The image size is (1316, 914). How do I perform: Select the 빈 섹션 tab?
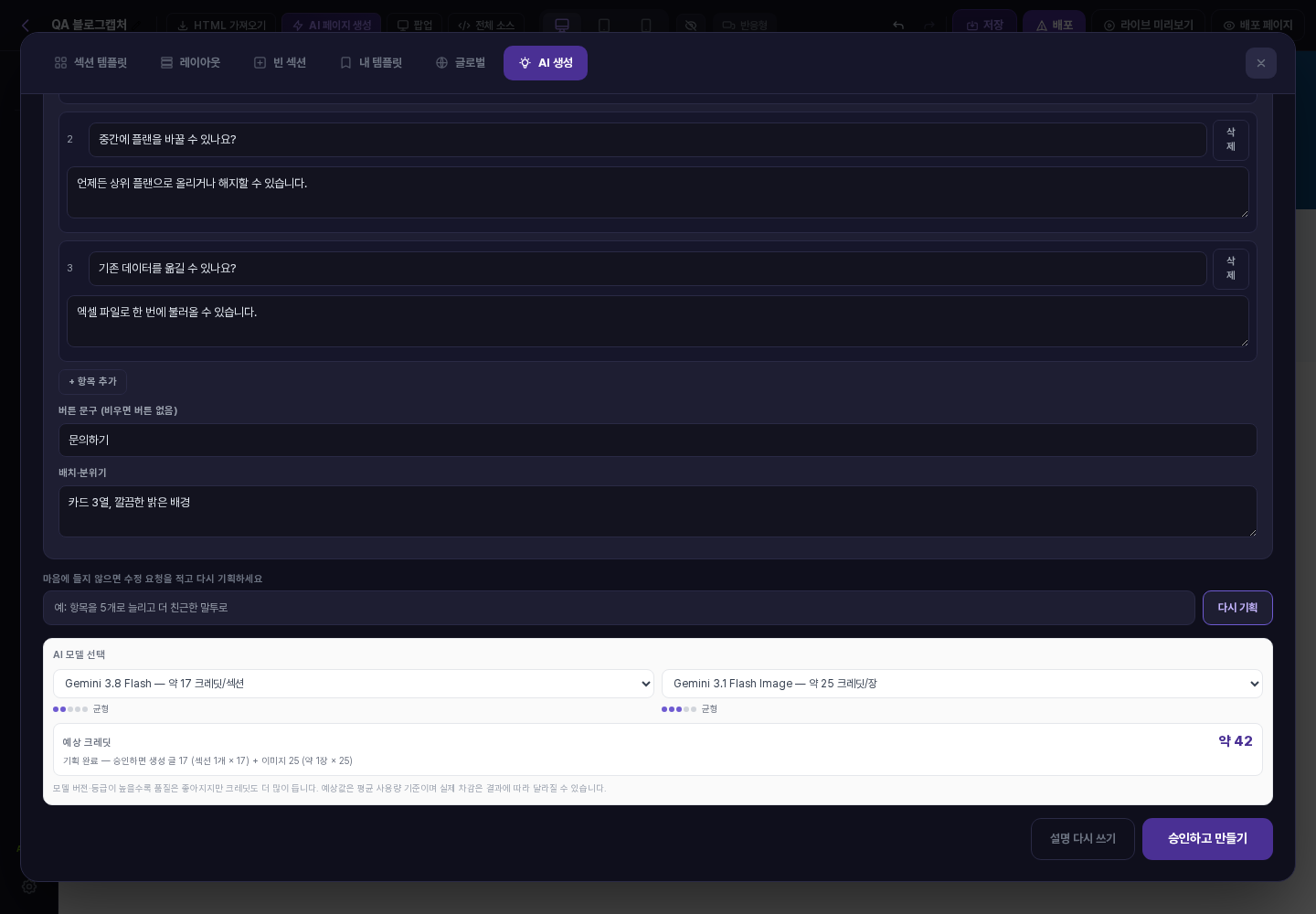[x=280, y=63]
